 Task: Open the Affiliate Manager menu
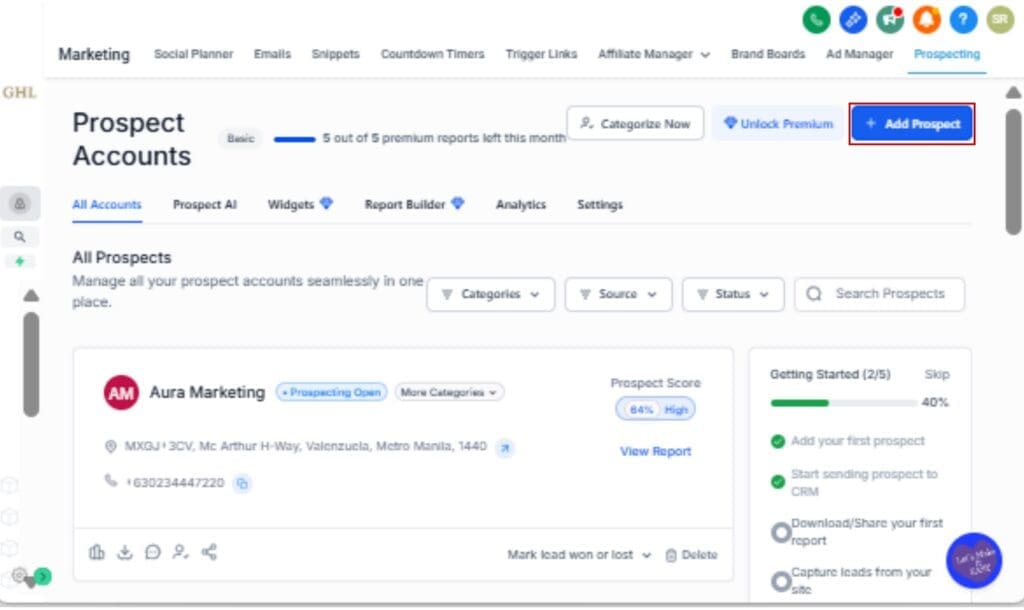pyautogui.click(x=654, y=54)
